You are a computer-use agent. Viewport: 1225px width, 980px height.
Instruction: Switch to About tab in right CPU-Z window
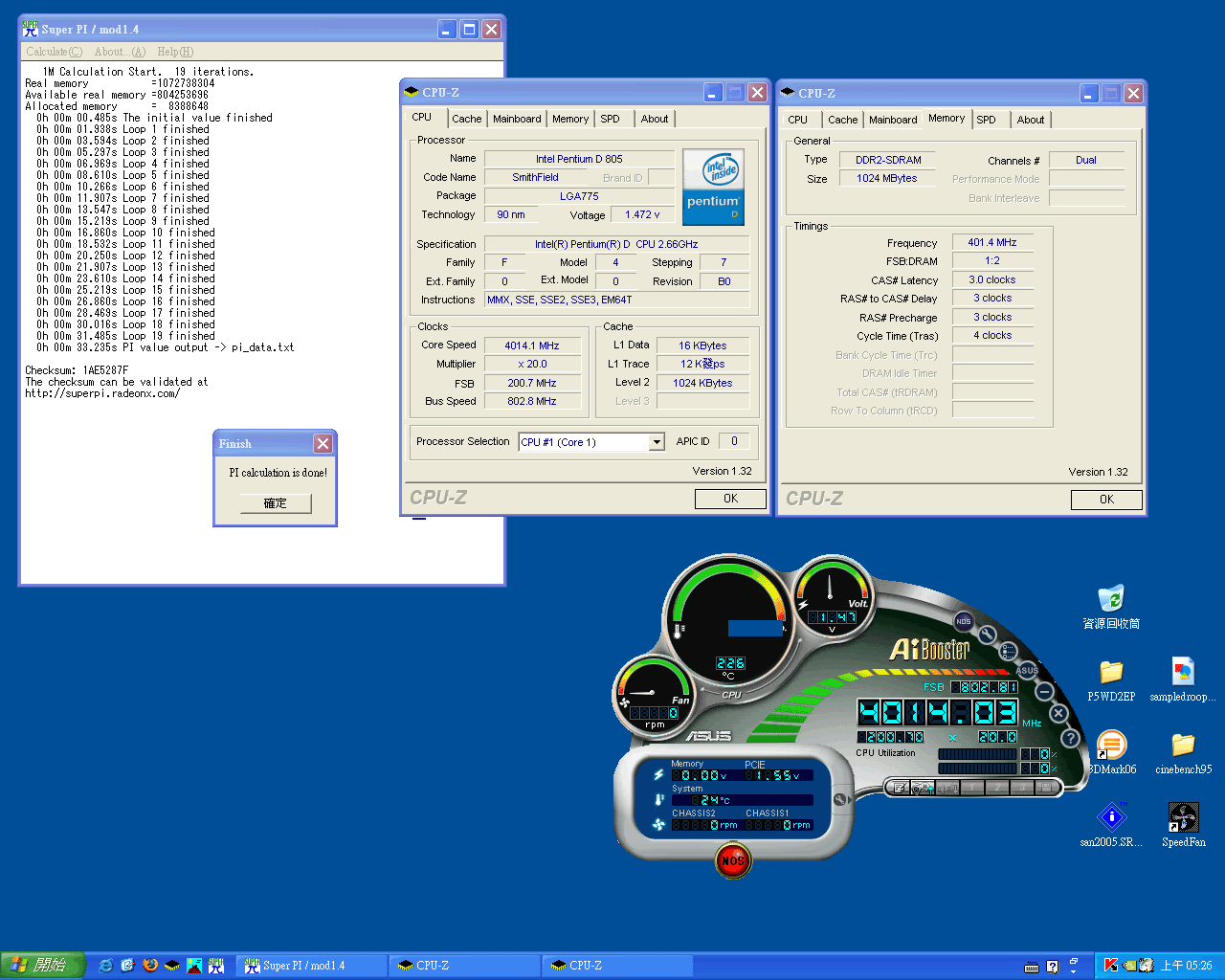[1031, 120]
